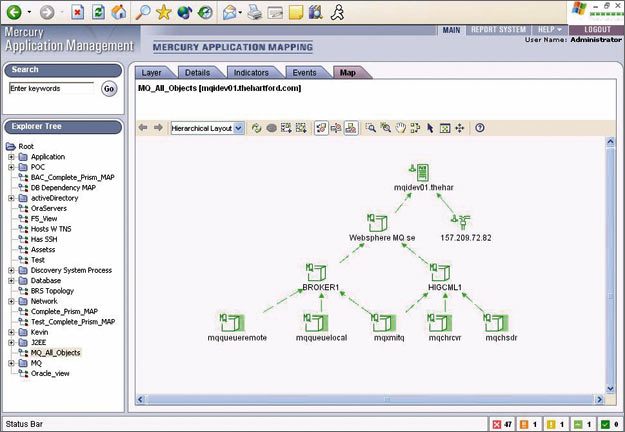Expand the J2EE folder
The width and height of the screenshot is (625, 432).
coord(11,342)
